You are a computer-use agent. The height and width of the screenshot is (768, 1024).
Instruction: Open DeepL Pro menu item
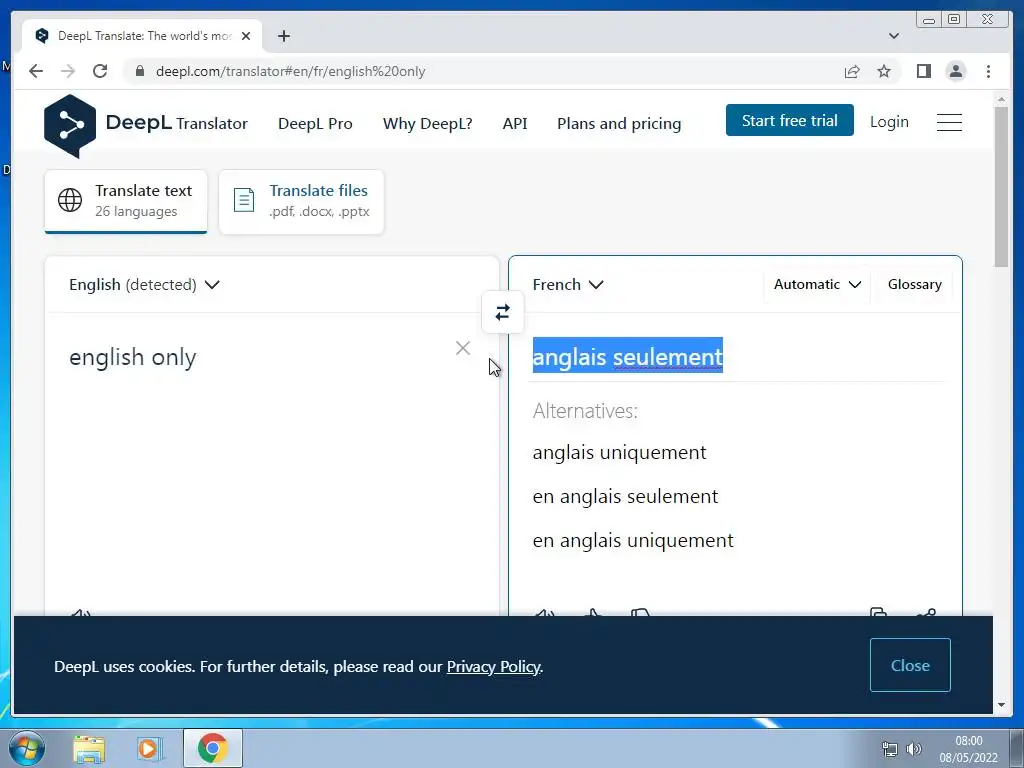point(315,123)
